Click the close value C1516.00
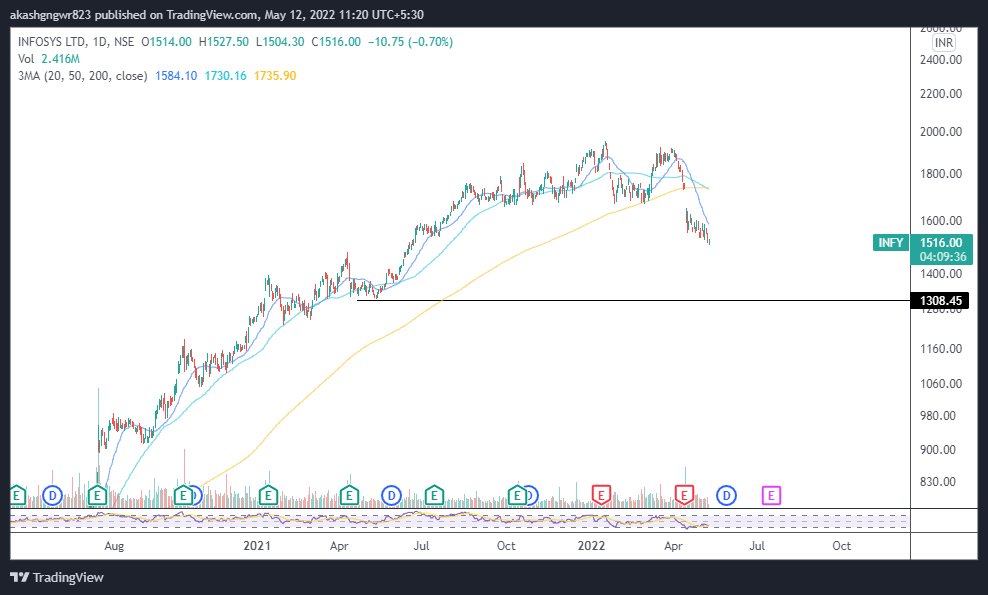This screenshot has width=988, height=595. (x=336, y=42)
